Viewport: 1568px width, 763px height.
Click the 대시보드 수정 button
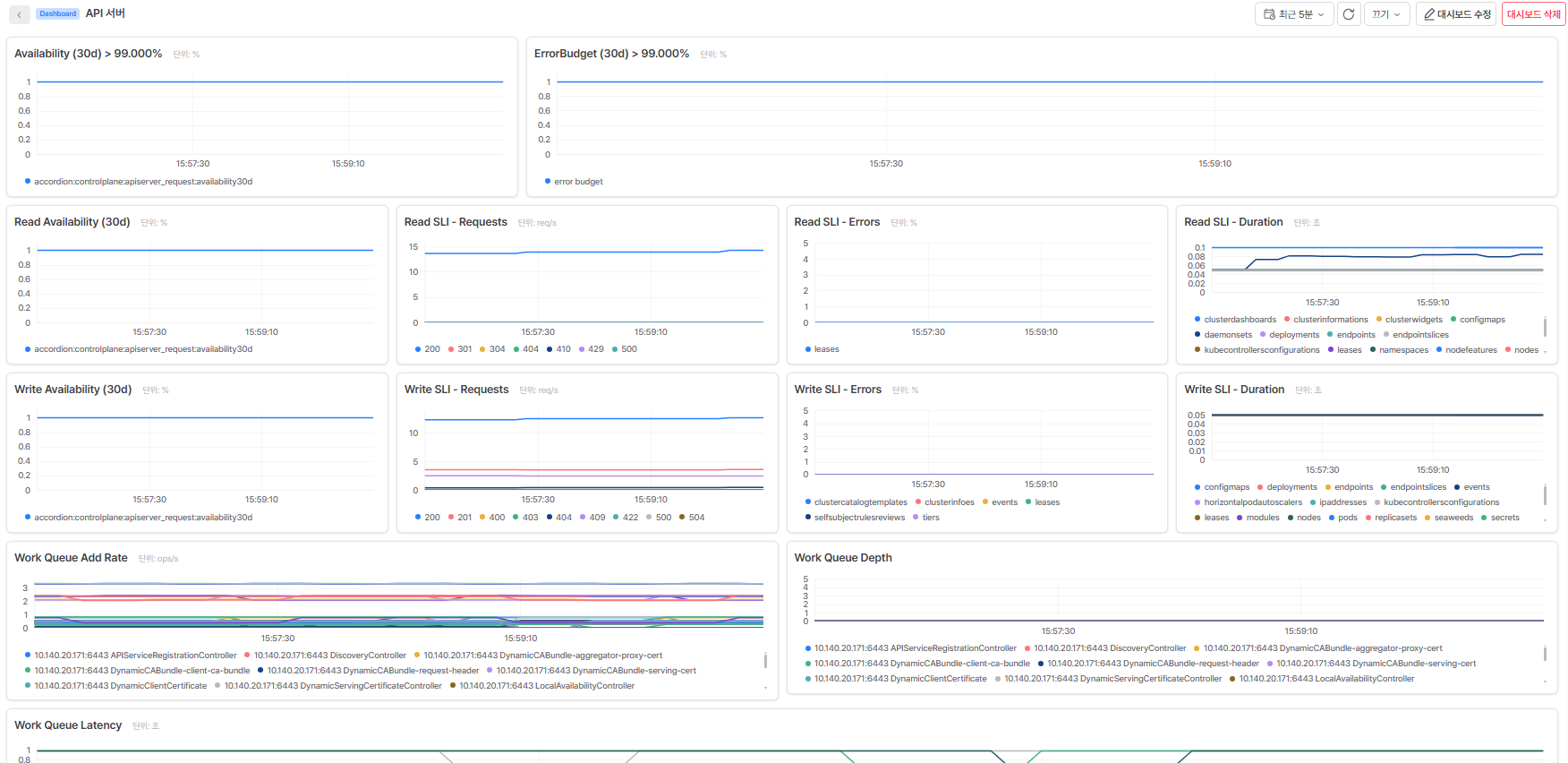[1456, 14]
